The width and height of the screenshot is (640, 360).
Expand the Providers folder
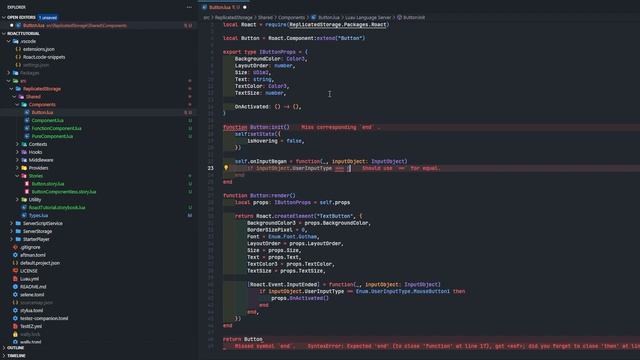[x=17, y=168]
